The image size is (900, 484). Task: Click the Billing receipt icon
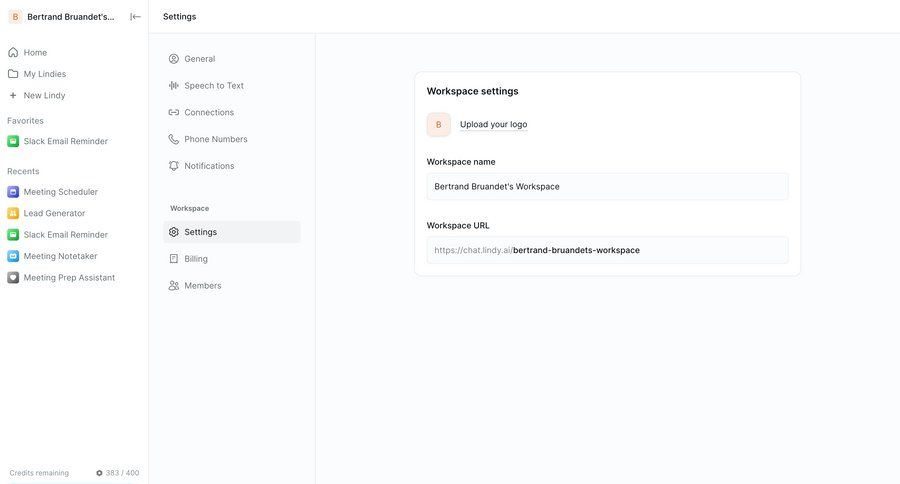pyautogui.click(x=173, y=259)
